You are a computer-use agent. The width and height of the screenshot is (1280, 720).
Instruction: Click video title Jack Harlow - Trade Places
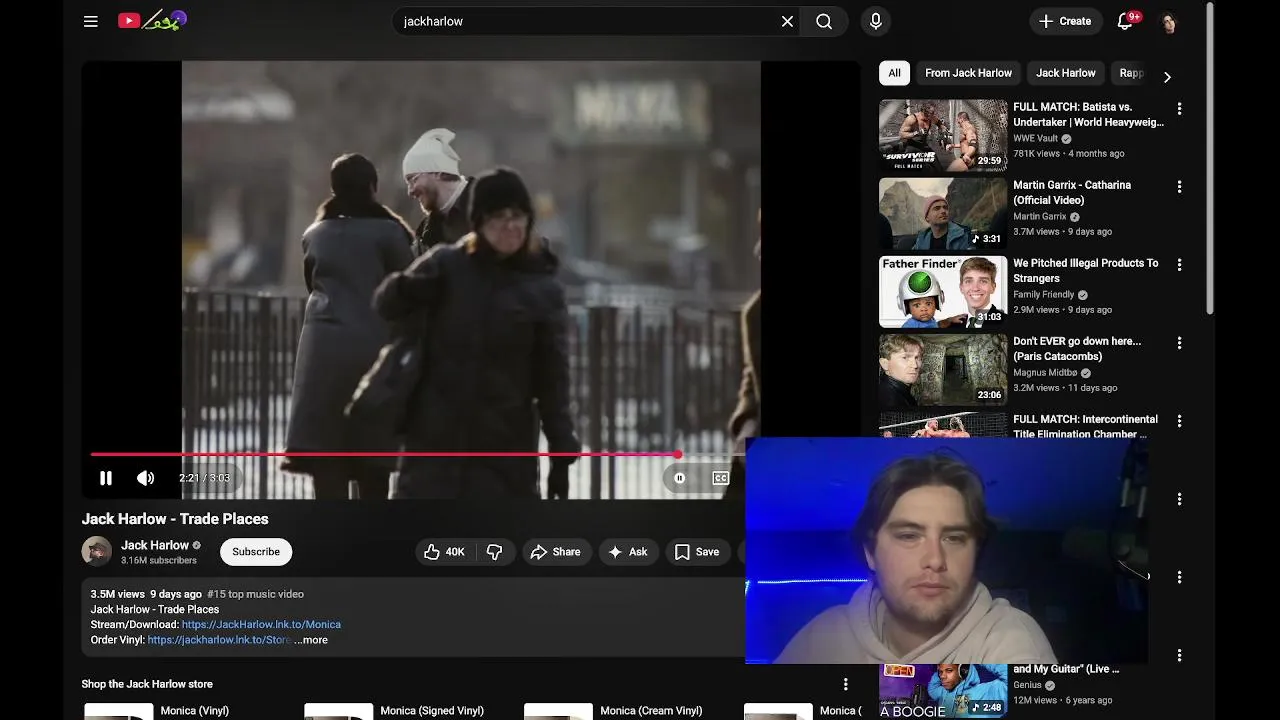[x=175, y=519]
